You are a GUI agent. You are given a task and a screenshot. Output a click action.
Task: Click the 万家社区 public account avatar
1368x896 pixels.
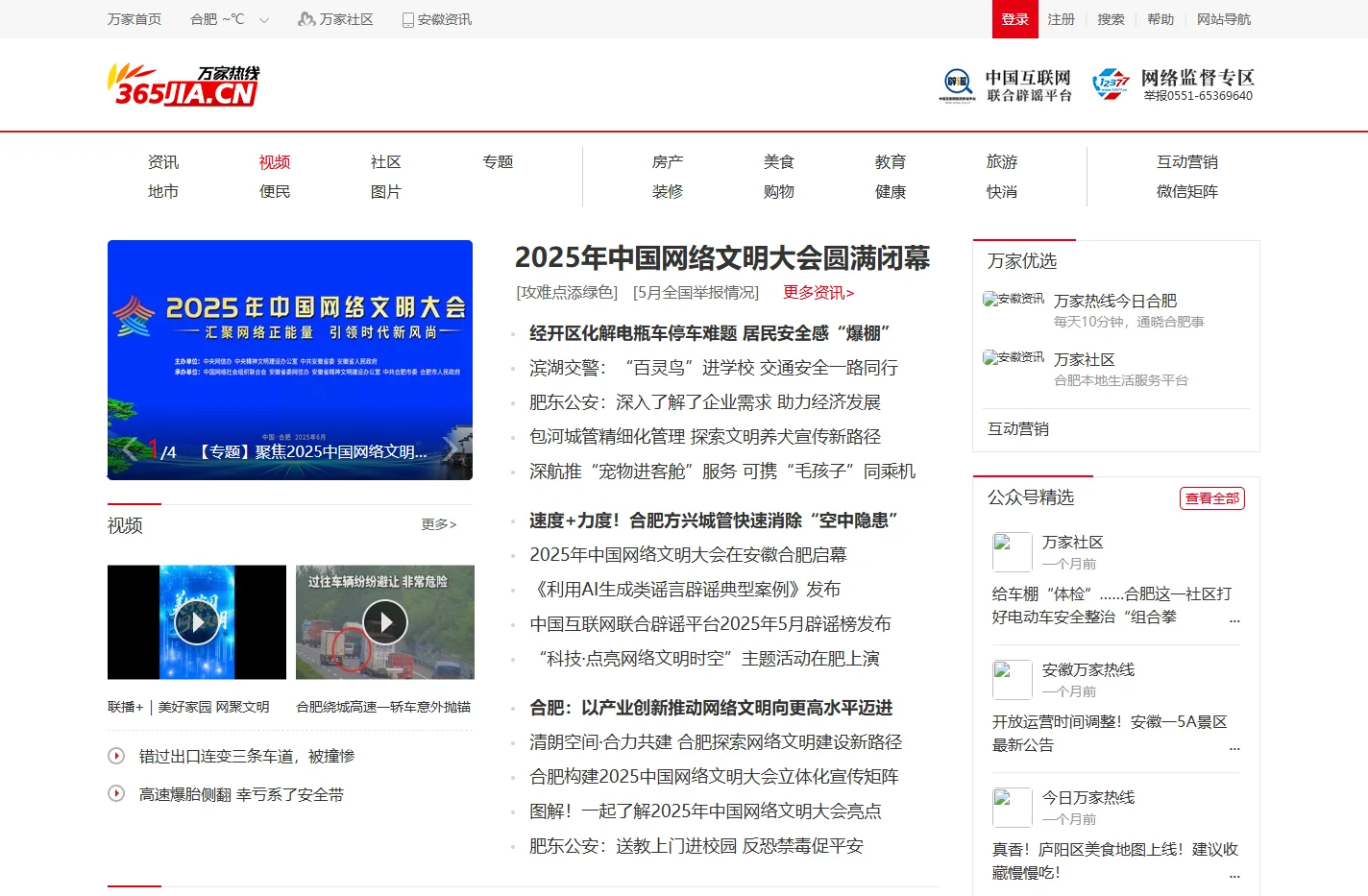click(1012, 552)
